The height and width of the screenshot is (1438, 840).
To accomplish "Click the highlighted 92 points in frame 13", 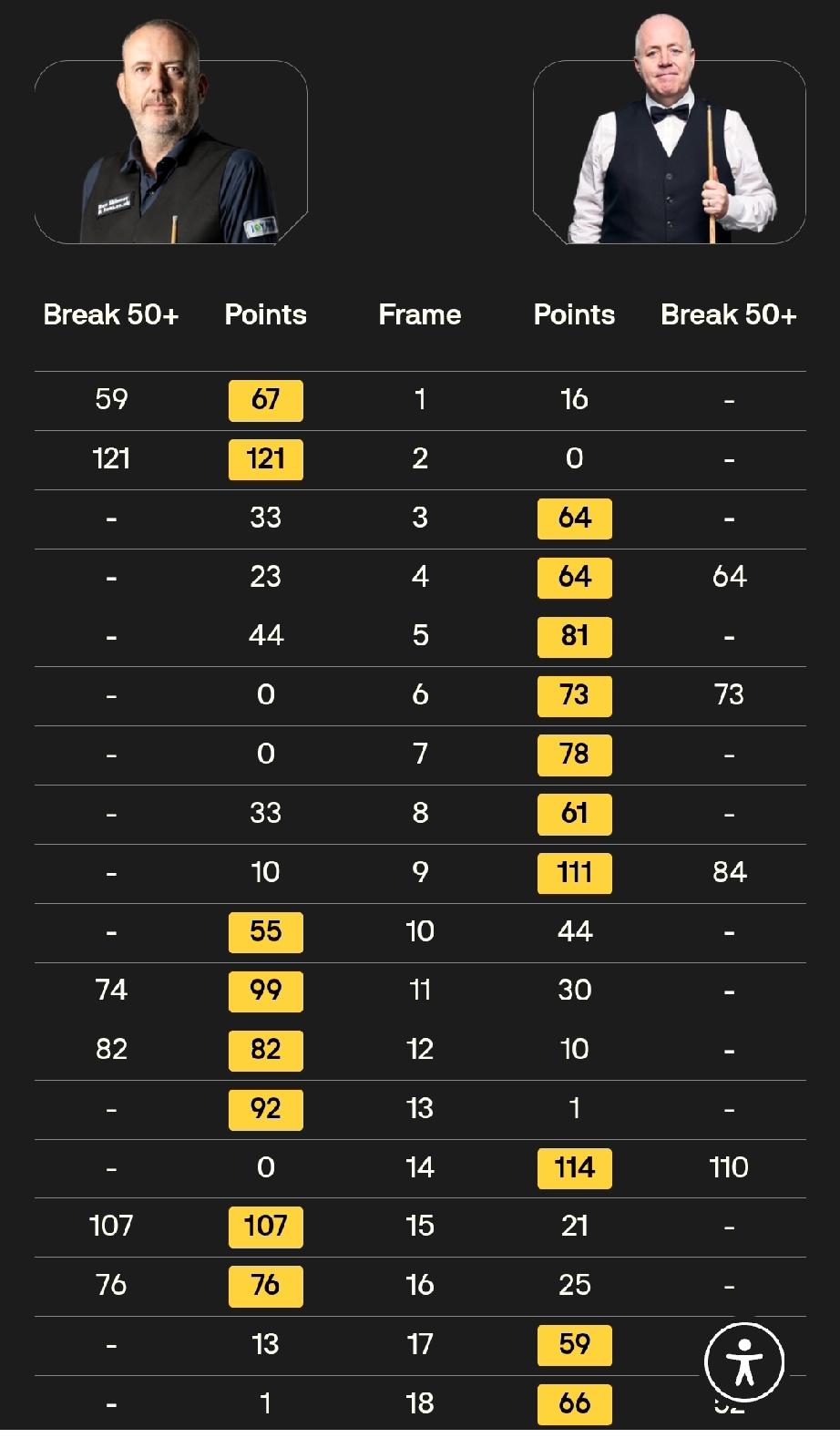I will tap(265, 1109).
